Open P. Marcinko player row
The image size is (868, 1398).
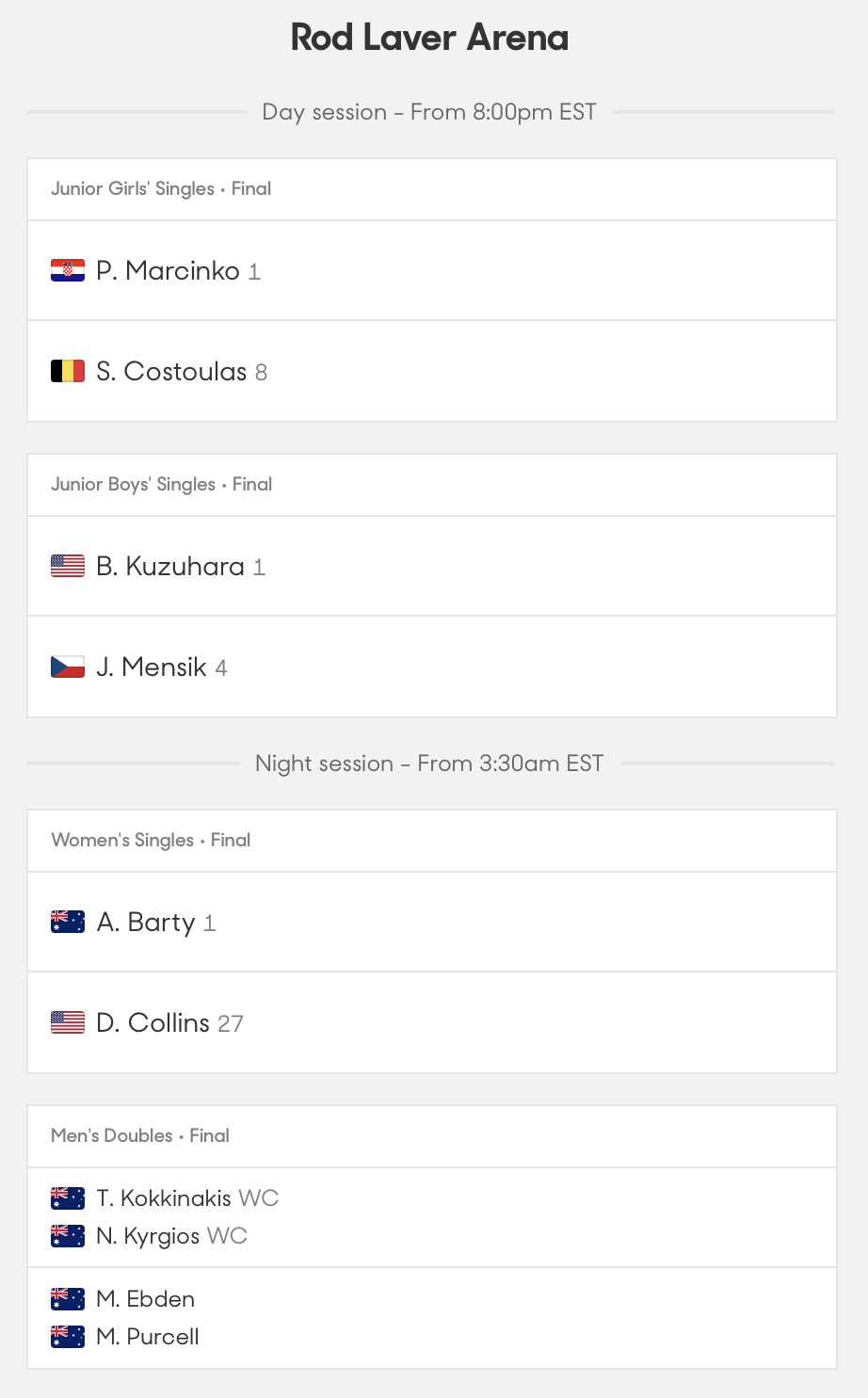(x=432, y=271)
